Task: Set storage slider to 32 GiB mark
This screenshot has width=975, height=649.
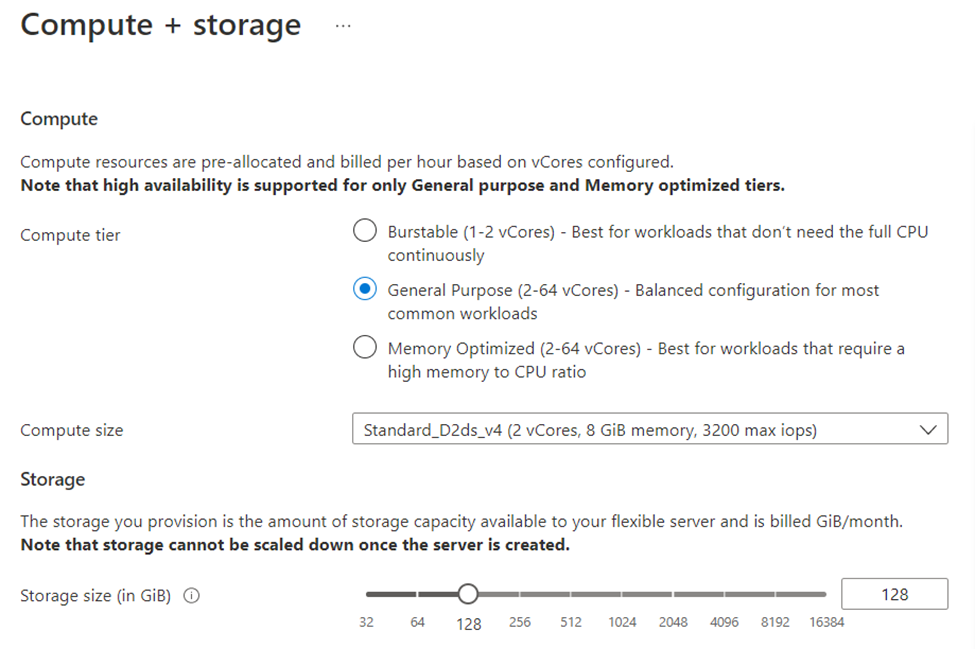Action: tap(367, 594)
